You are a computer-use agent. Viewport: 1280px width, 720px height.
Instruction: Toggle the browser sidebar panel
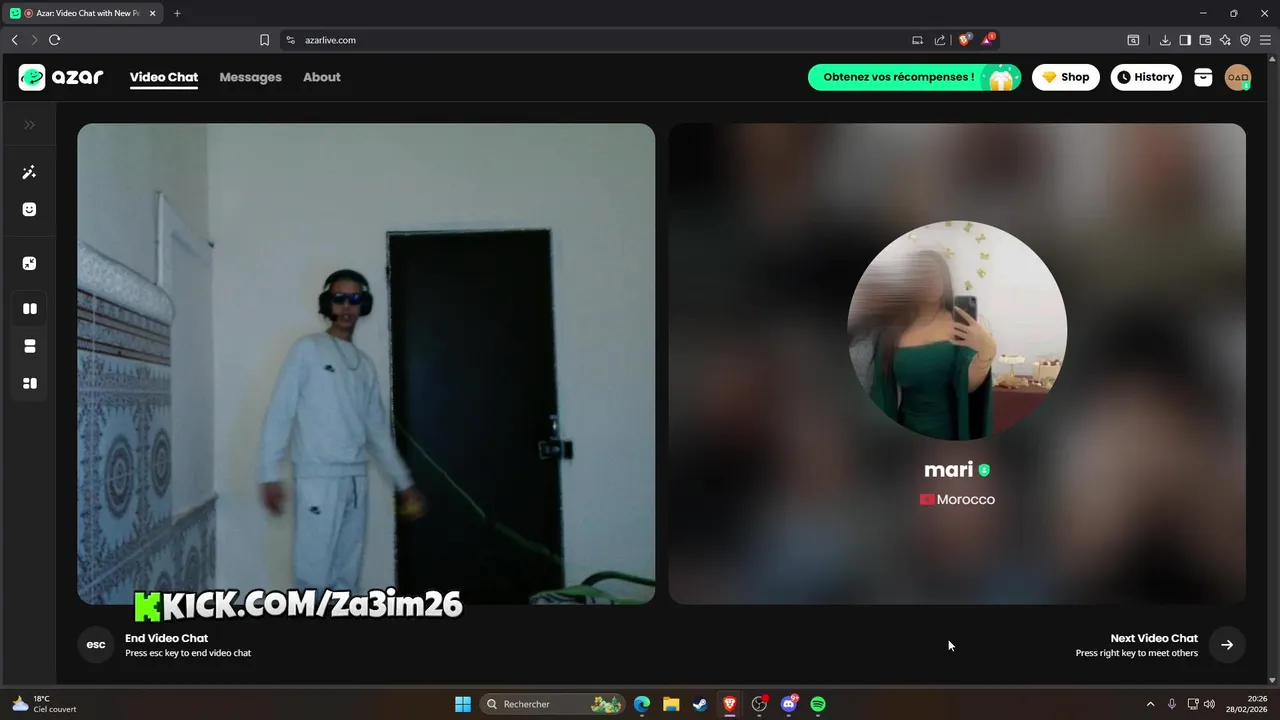[x=1185, y=40]
